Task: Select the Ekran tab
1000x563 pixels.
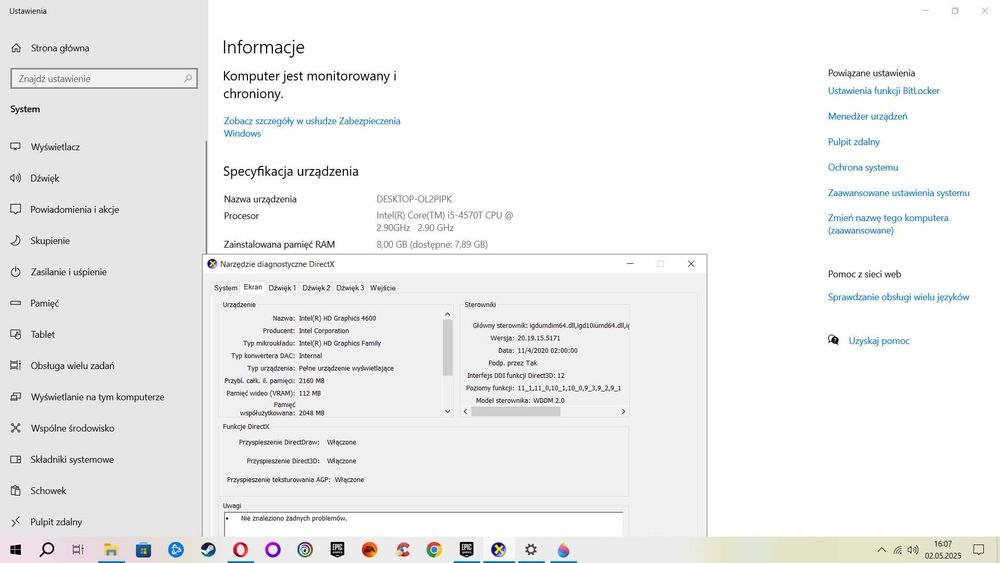Action: click(x=253, y=287)
